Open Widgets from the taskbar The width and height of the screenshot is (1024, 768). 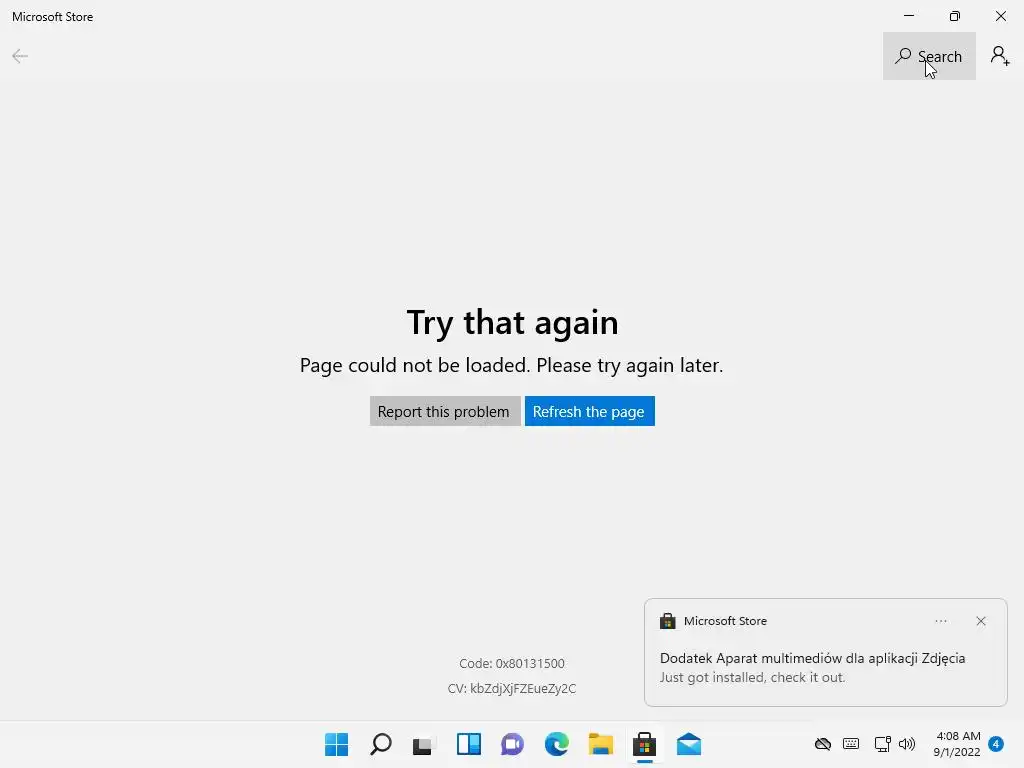(469, 744)
